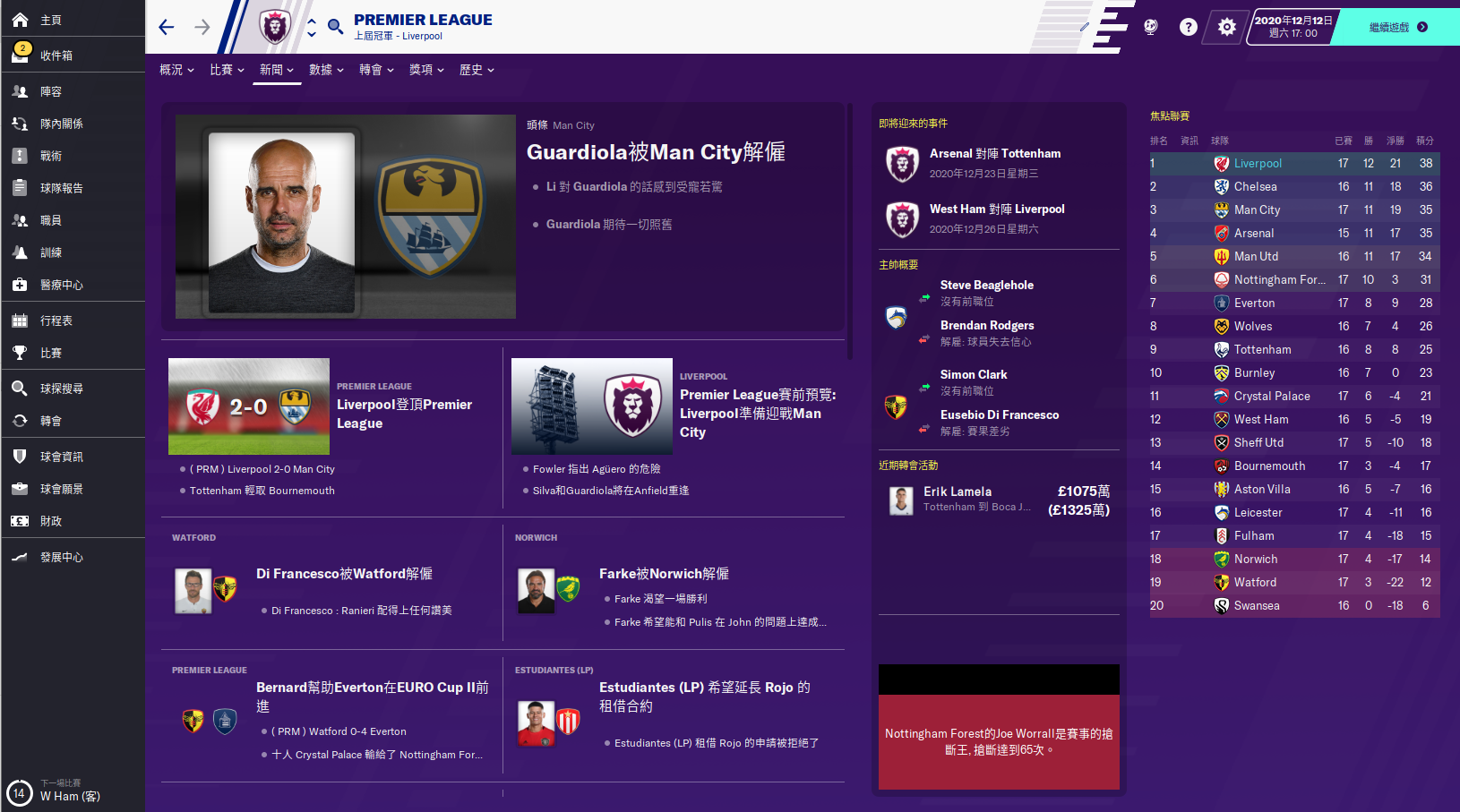This screenshot has height=812, width=1460.
Task: Click the football world icon in header
Action: point(1151,27)
